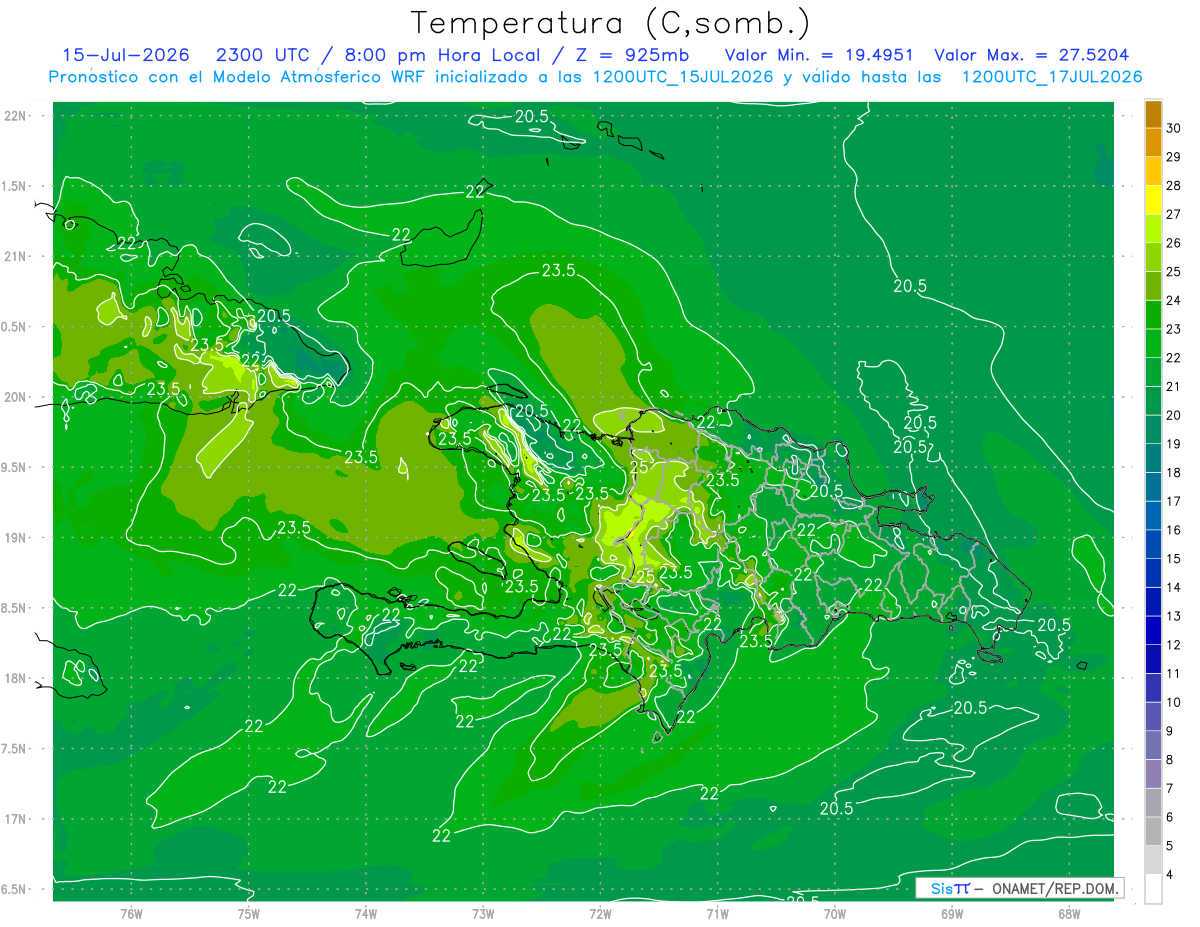Click 'Valor Max. = 27.5204'
Screen dimensions: 1200x927
1031,55
